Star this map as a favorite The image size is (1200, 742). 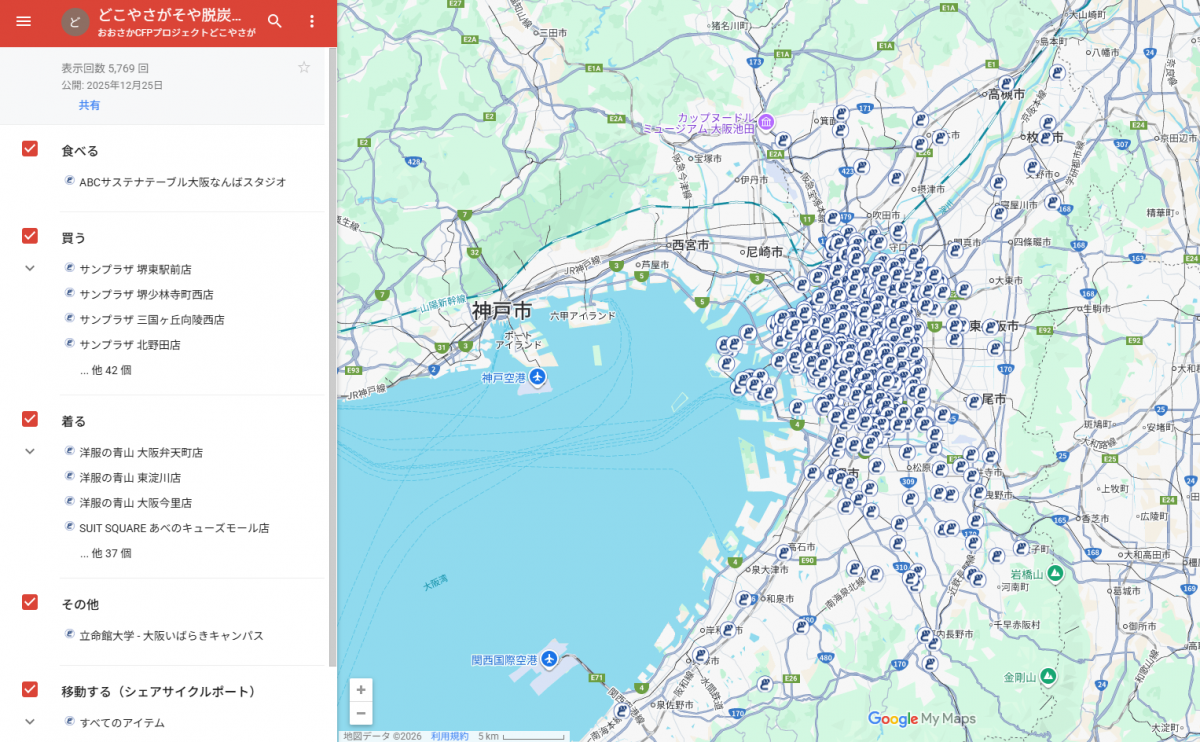click(304, 68)
